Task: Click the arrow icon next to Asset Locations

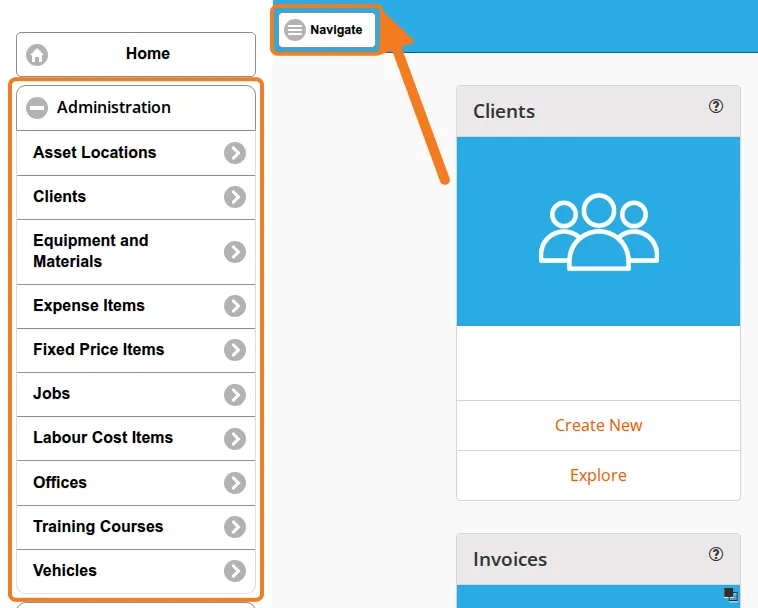Action: pos(235,153)
